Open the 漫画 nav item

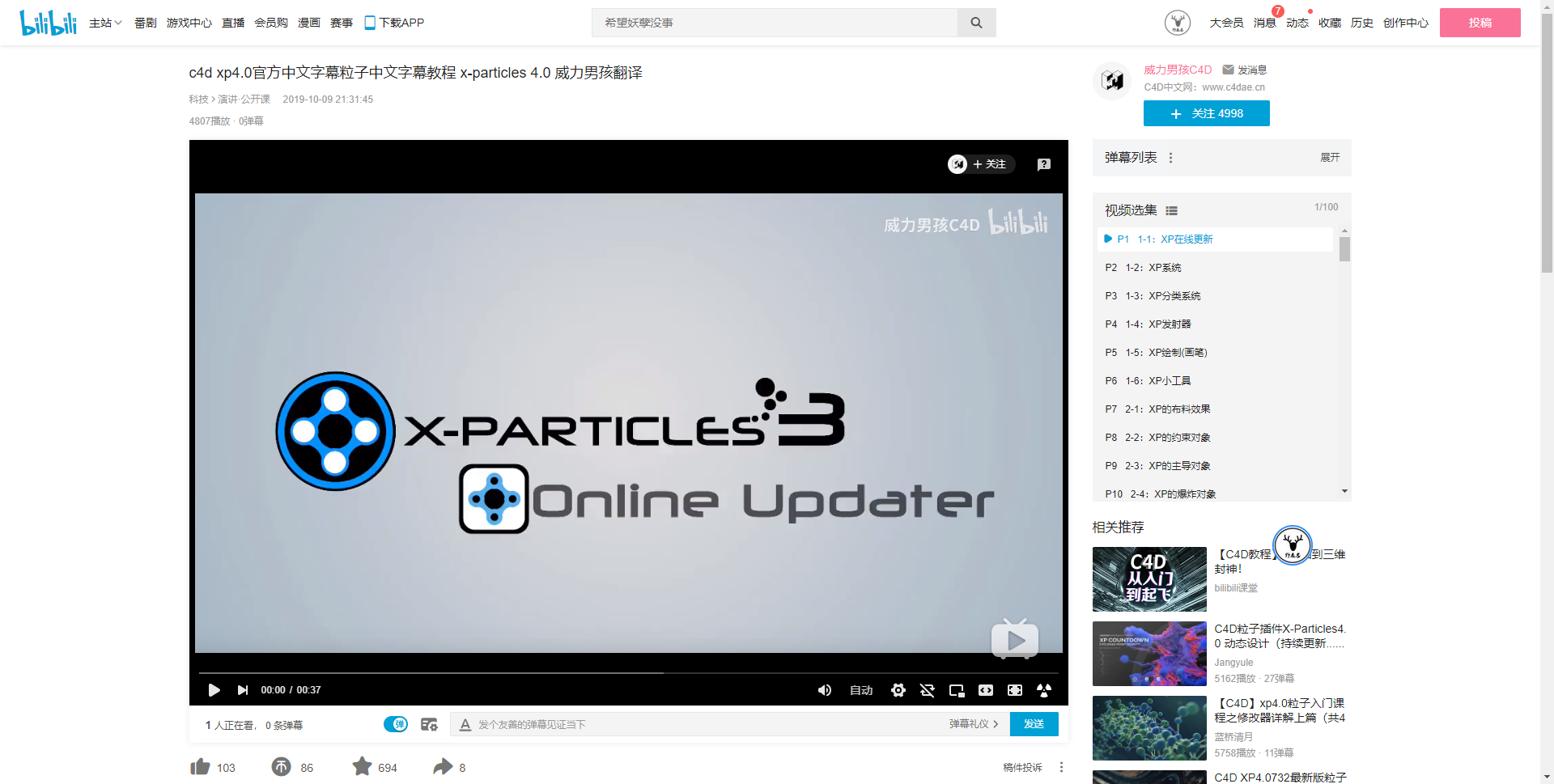click(309, 23)
